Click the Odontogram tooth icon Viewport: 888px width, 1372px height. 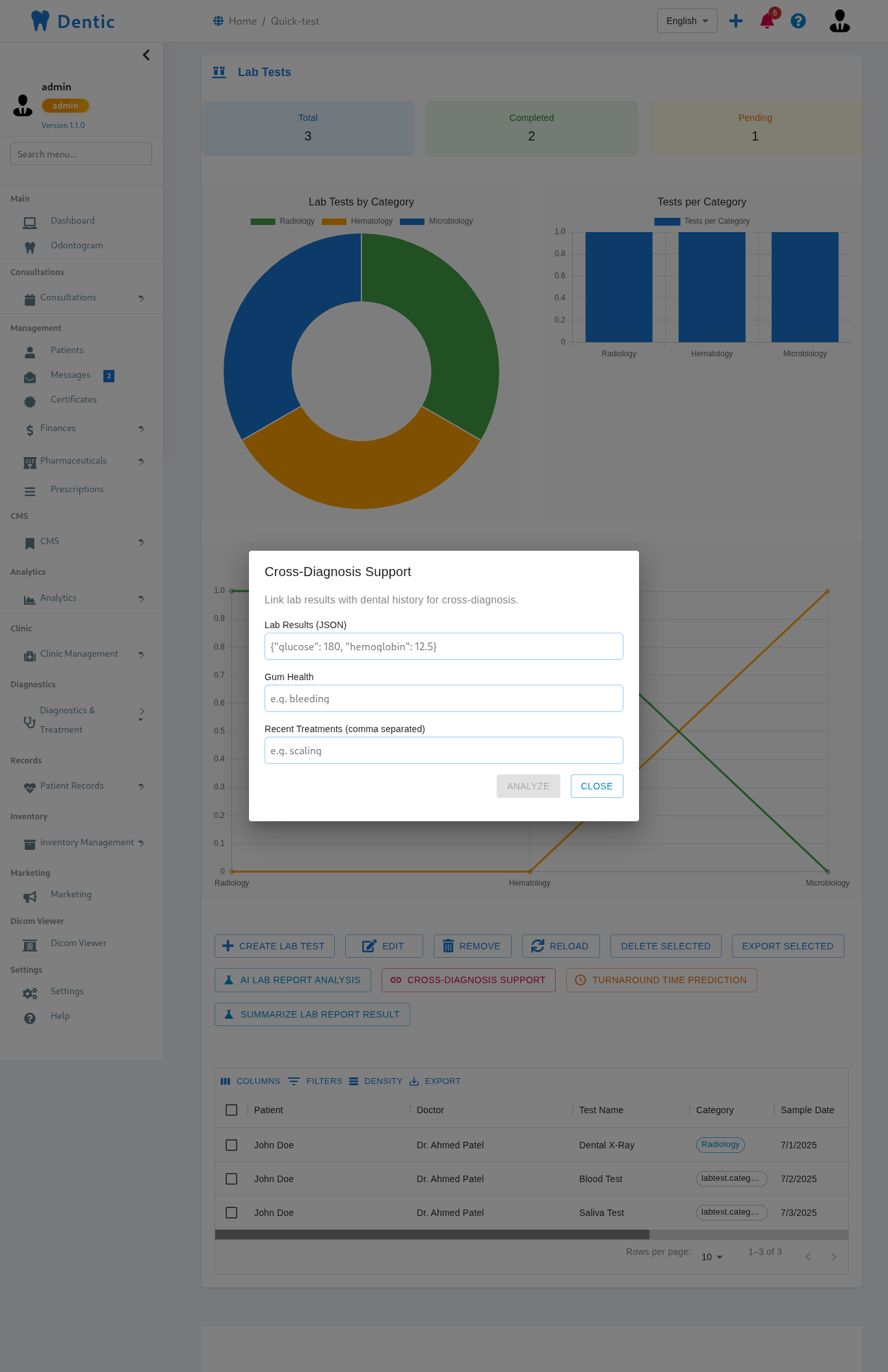coord(30,247)
